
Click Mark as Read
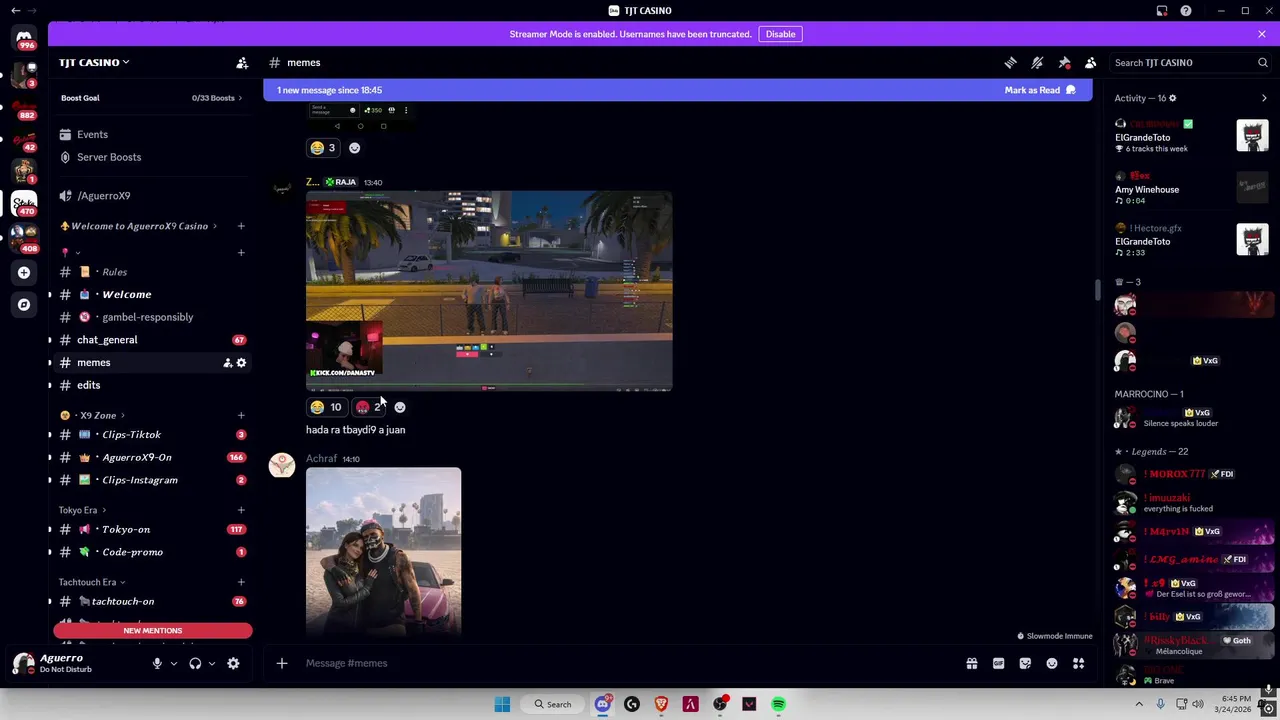pyautogui.click(x=1040, y=90)
